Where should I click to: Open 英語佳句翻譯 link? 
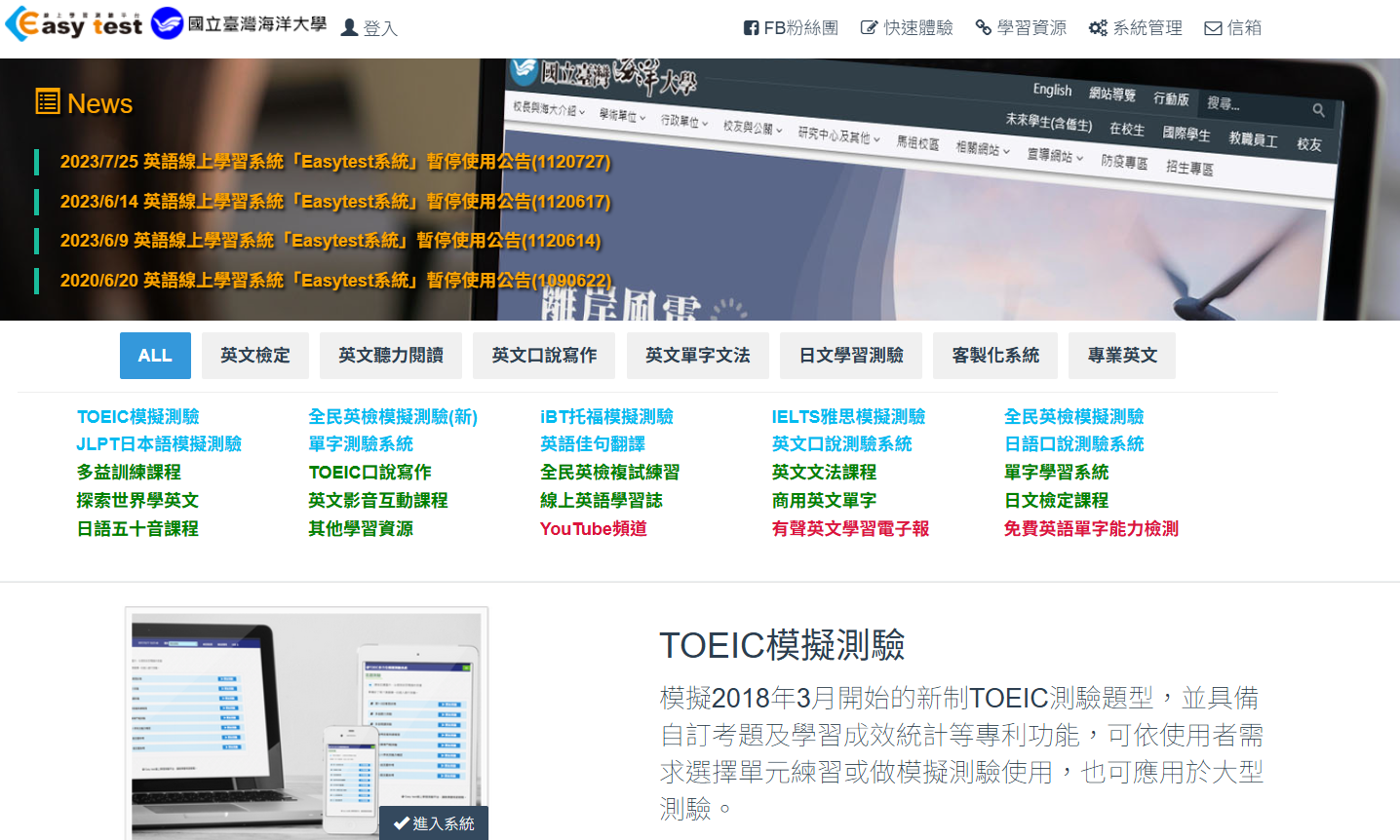[x=593, y=444]
